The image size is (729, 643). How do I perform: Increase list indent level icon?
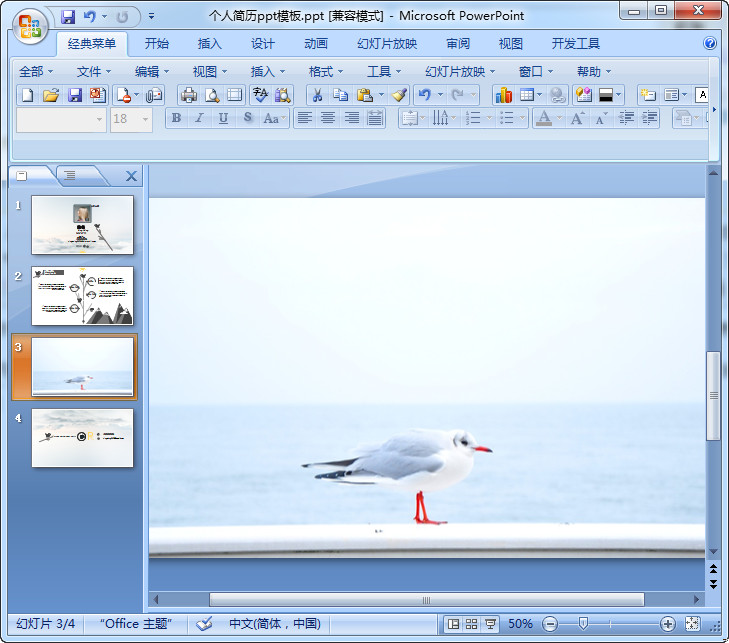pyautogui.click(x=649, y=118)
